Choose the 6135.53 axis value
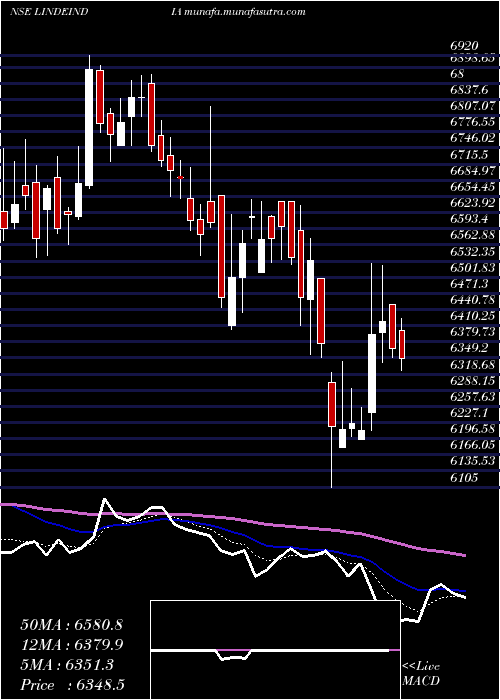Image resolution: width=500 pixels, height=700 pixels. pyautogui.click(x=473, y=460)
